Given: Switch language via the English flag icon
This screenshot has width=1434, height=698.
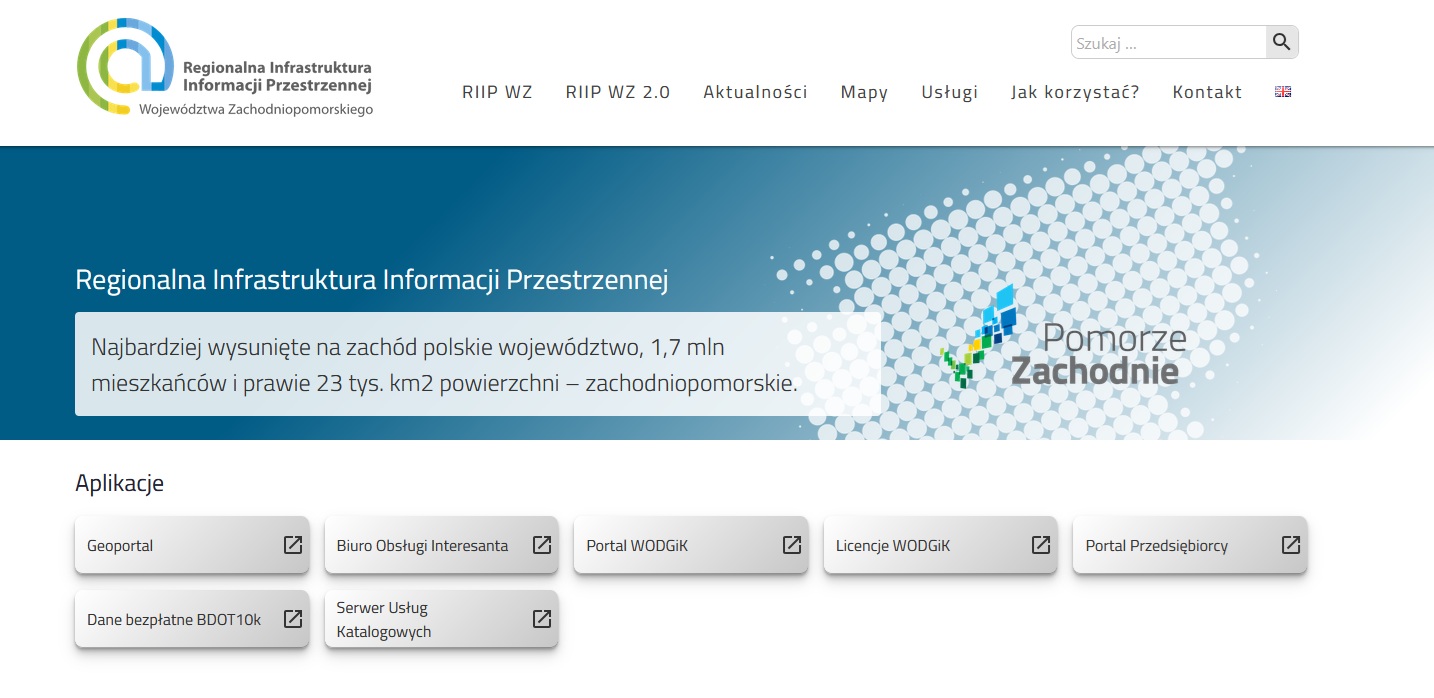Looking at the screenshot, I should (1283, 92).
